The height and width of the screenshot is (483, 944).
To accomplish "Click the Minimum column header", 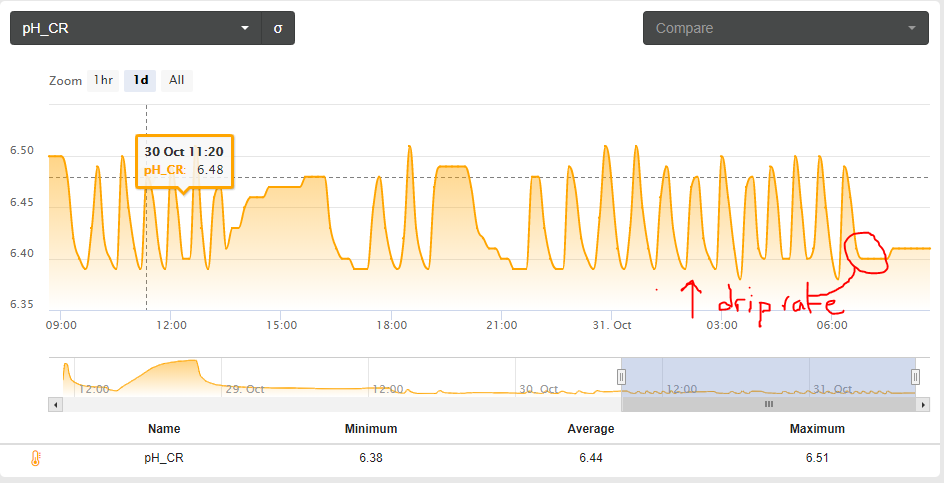I will 371,429.
